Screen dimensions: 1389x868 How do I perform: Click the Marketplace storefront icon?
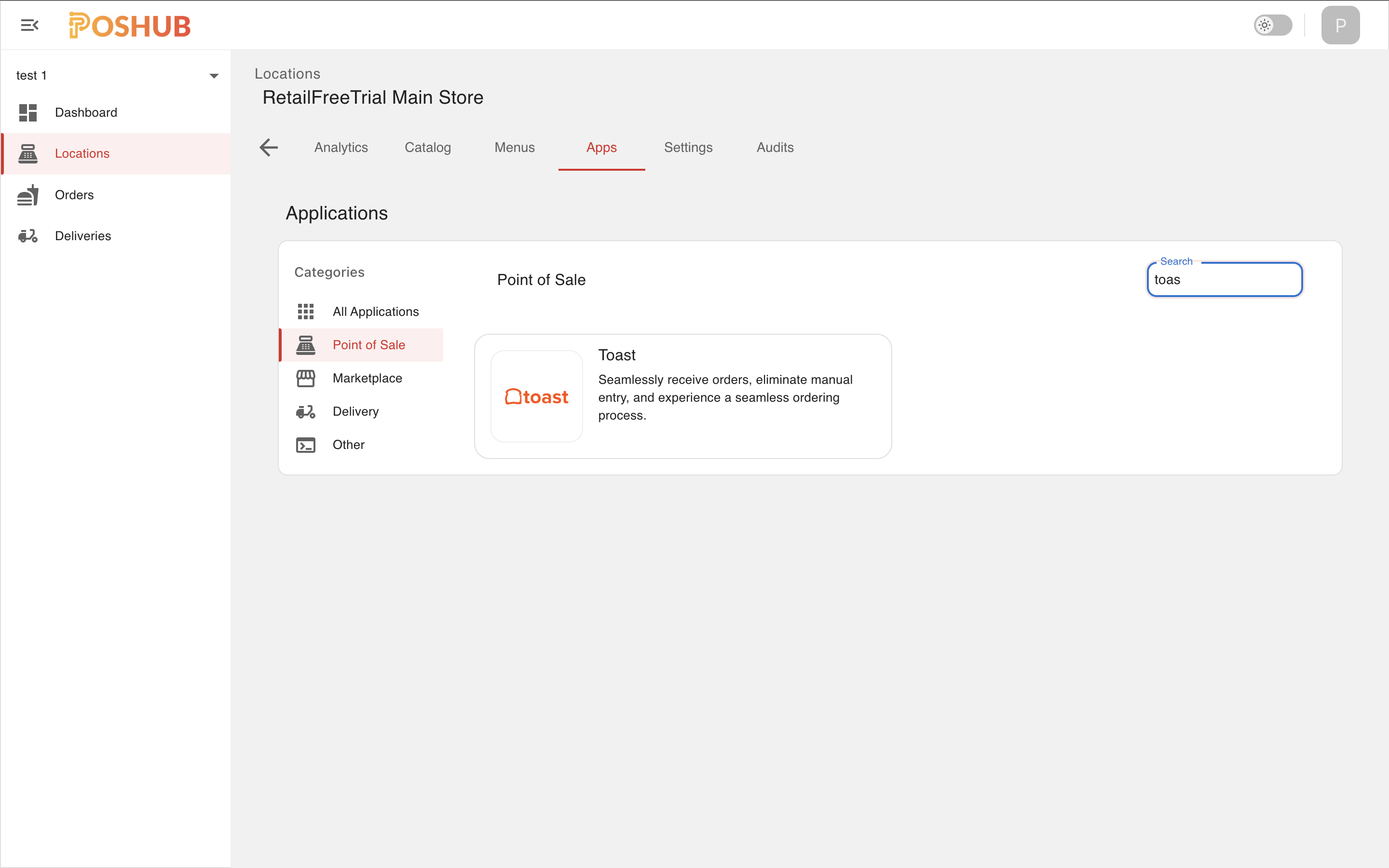click(306, 378)
